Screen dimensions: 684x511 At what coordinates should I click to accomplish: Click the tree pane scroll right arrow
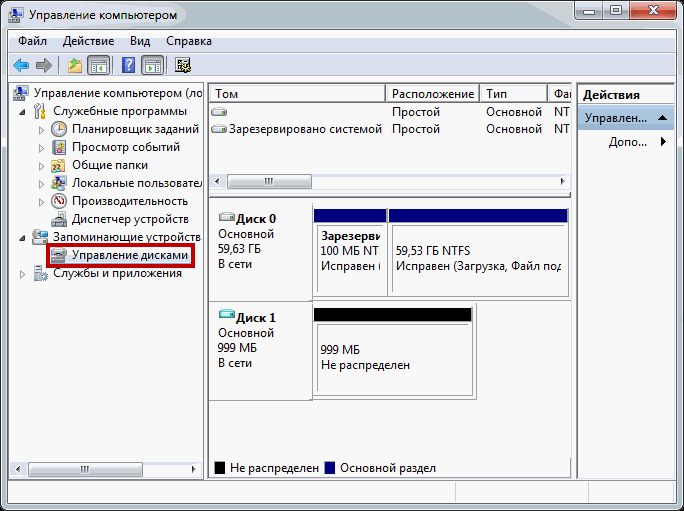click(x=194, y=470)
